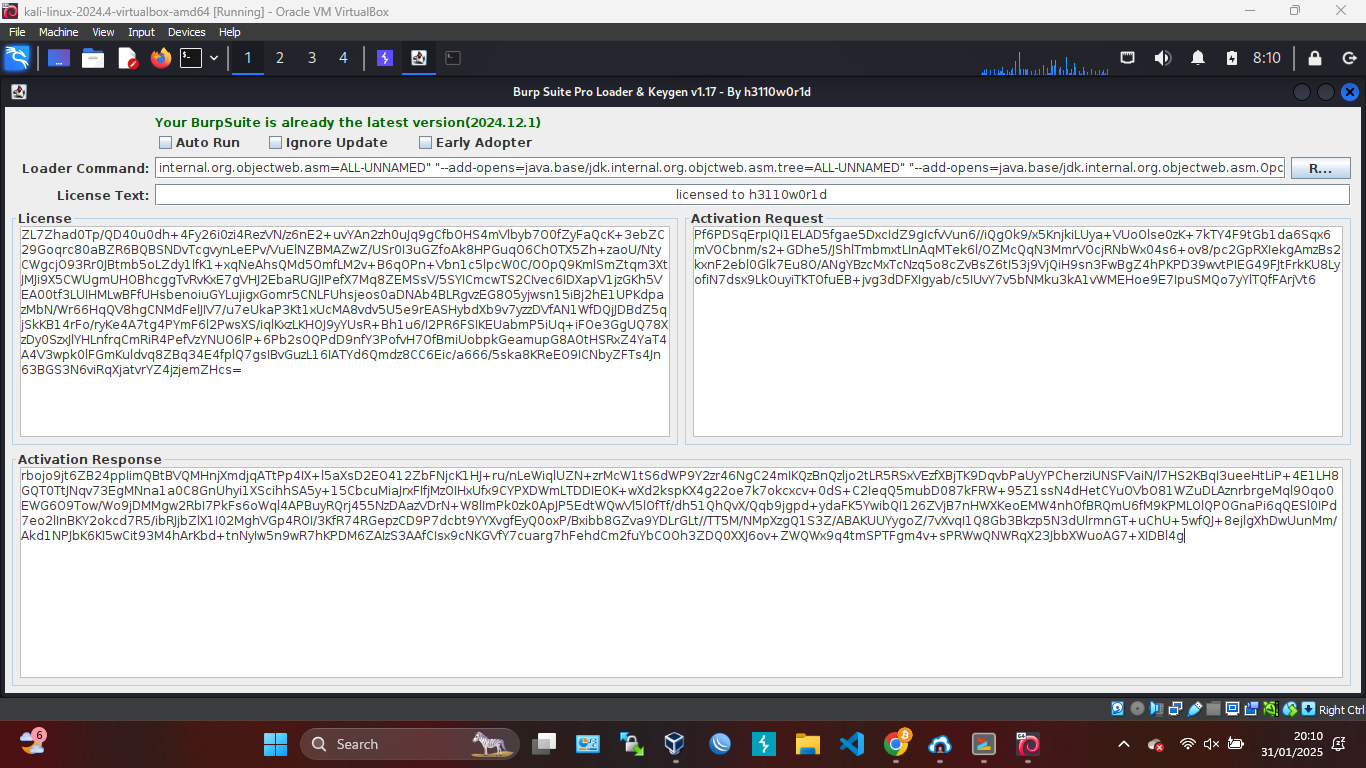Image resolution: width=1366 pixels, height=768 pixels.
Task: Open the Windows Start menu
Action: pos(275,744)
